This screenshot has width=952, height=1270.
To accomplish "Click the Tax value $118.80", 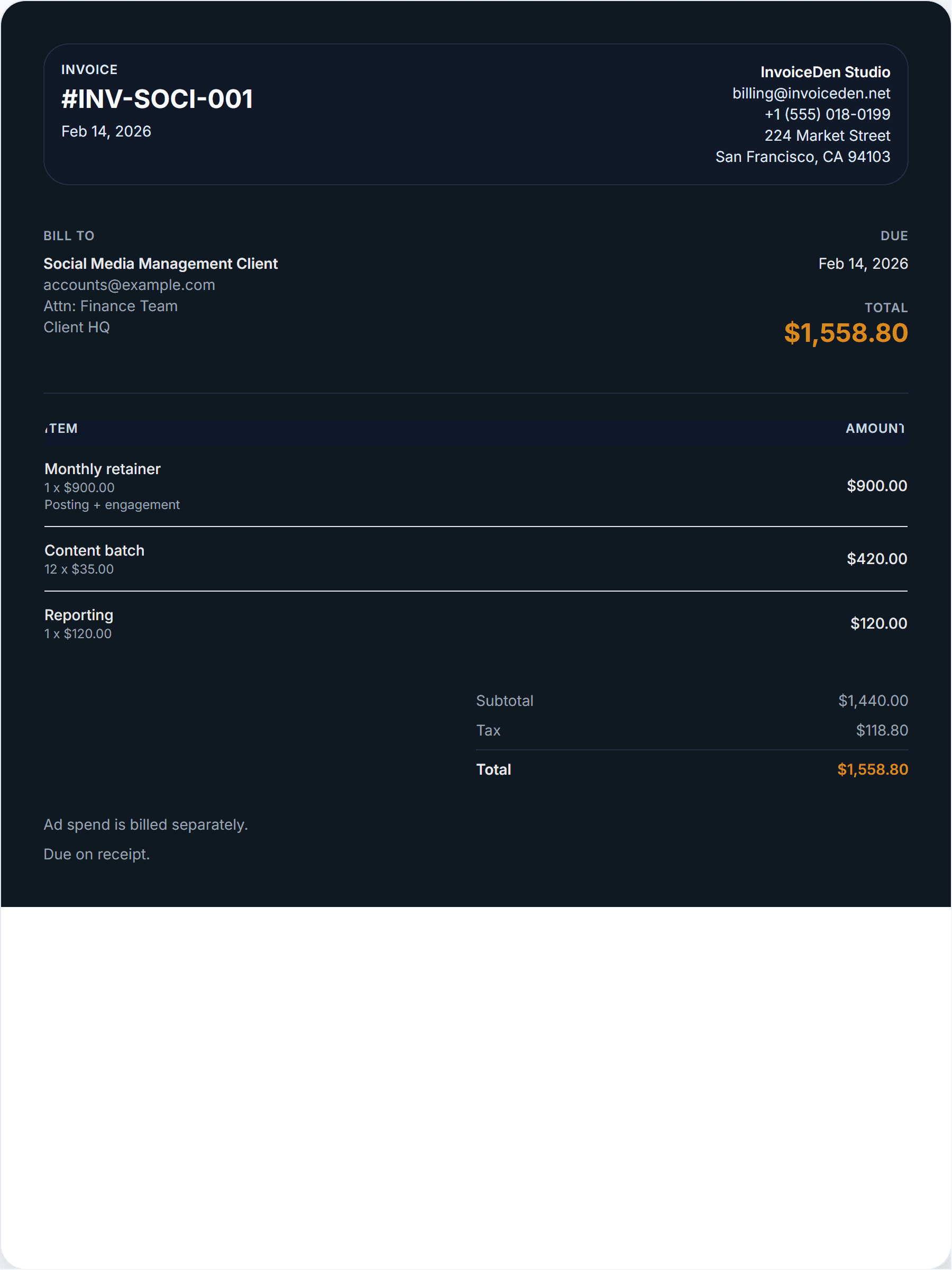I will coord(882,730).
